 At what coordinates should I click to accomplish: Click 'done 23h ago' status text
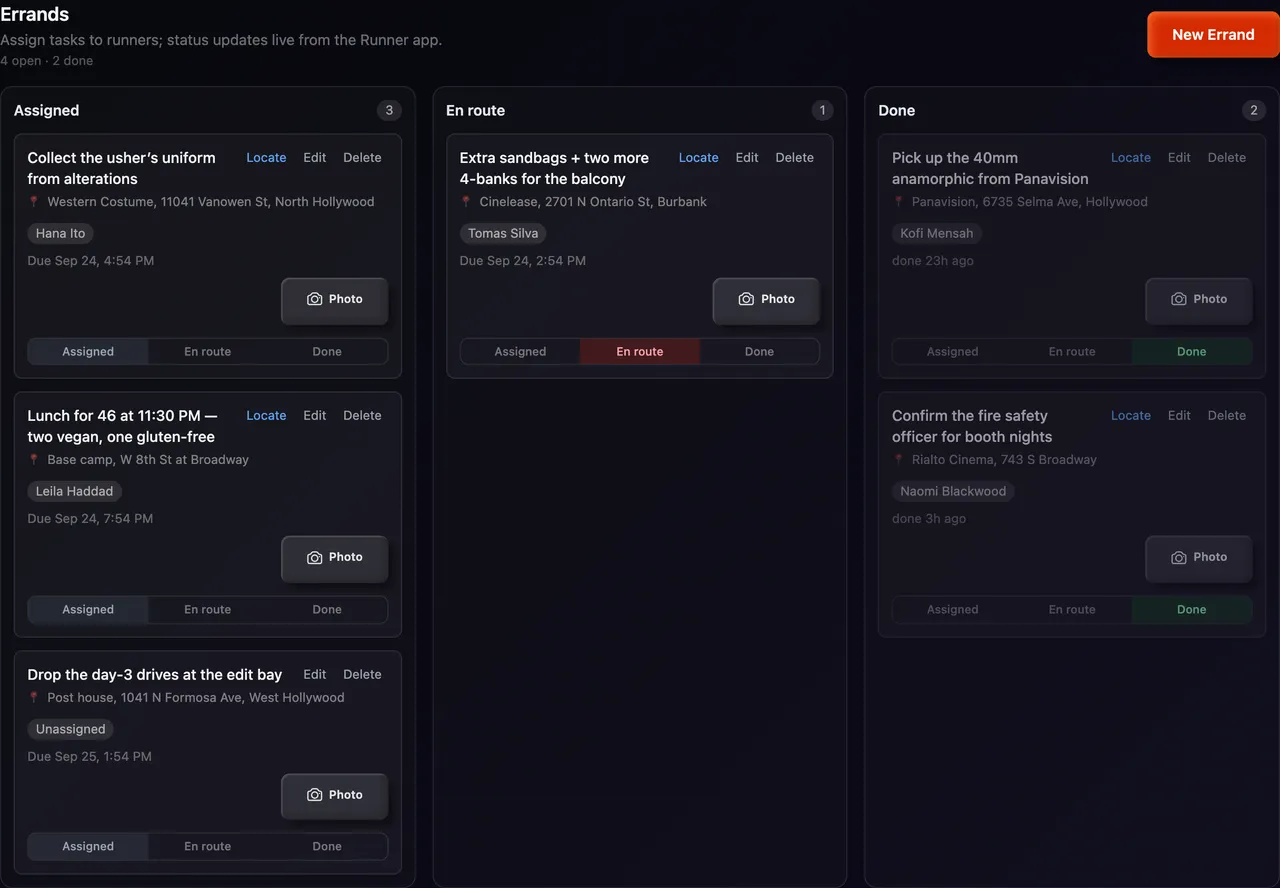point(933,261)
